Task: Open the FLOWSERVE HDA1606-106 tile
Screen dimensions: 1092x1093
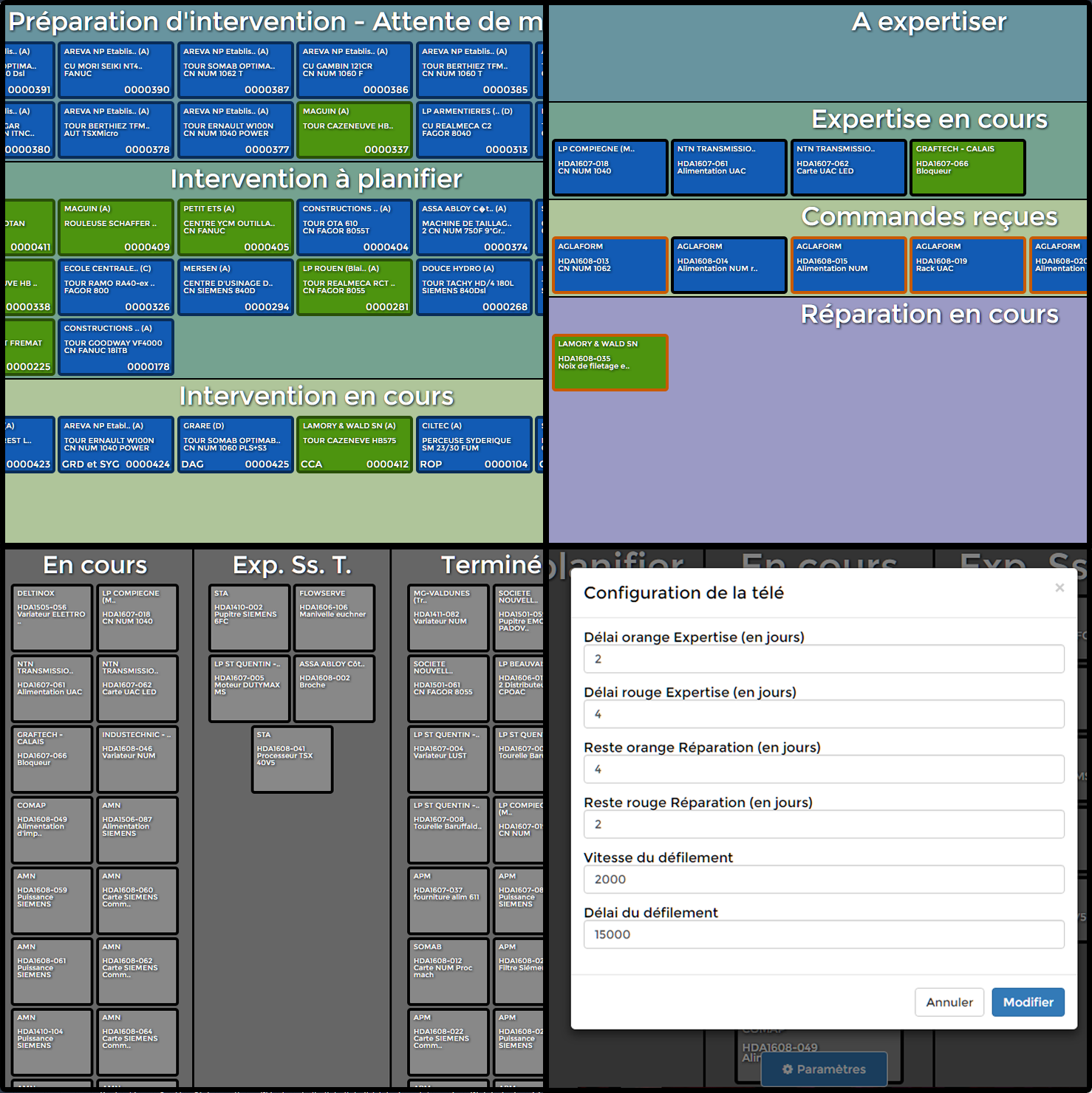Action: [334, 617]
